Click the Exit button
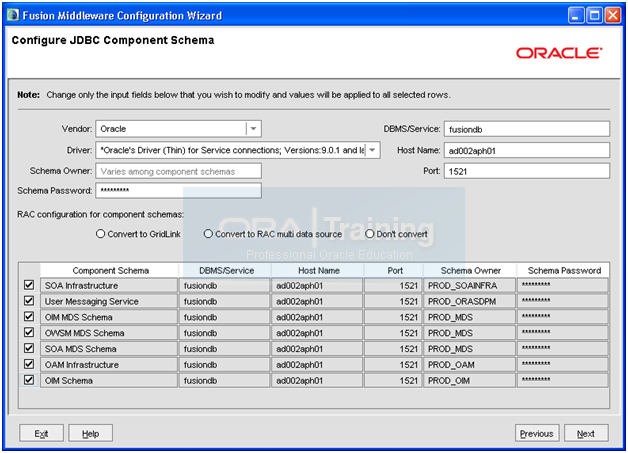This screenshot has width=628, height=453. 41,433
